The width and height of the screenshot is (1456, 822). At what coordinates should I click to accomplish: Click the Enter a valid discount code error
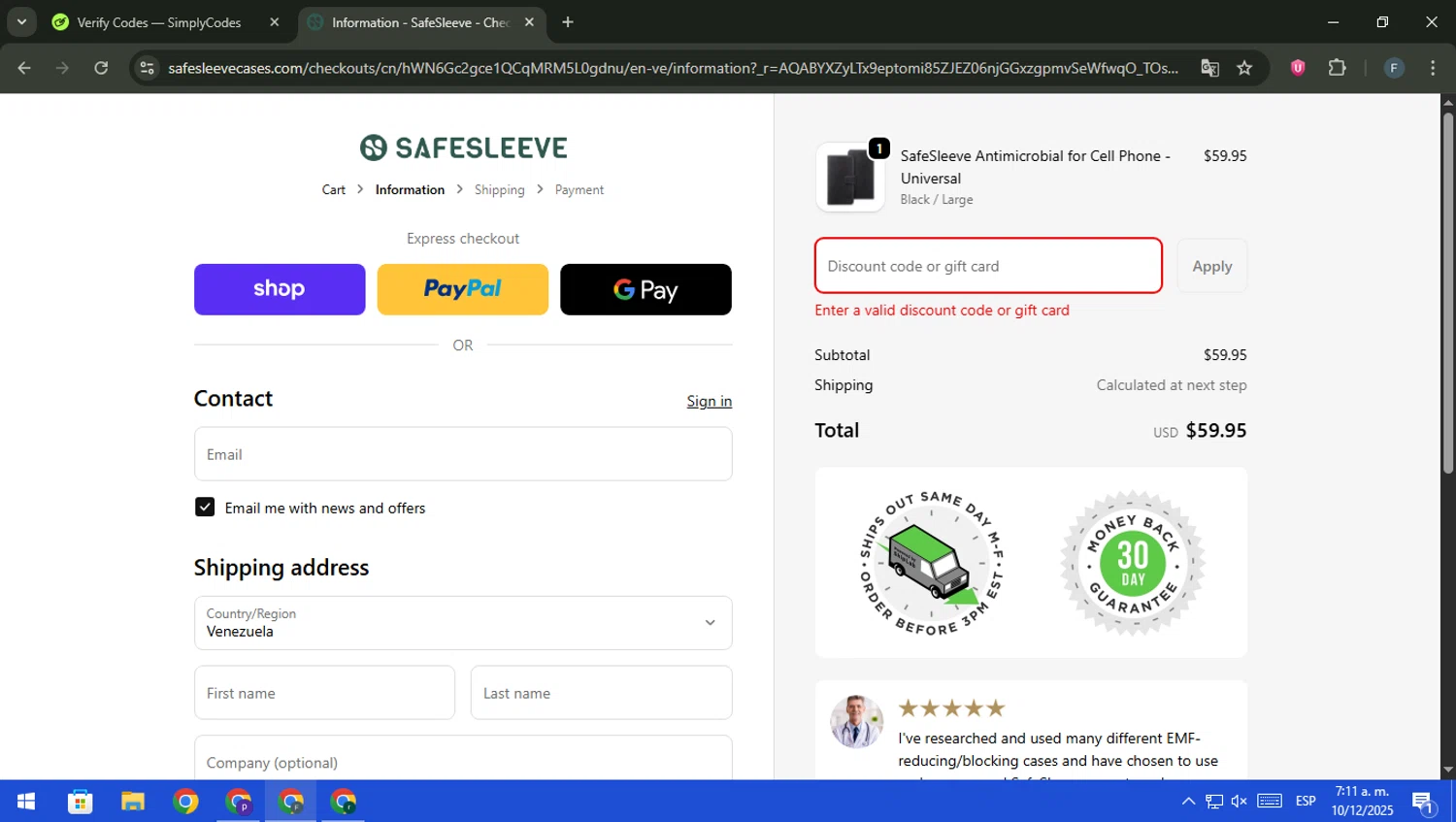tap(942, 311)
